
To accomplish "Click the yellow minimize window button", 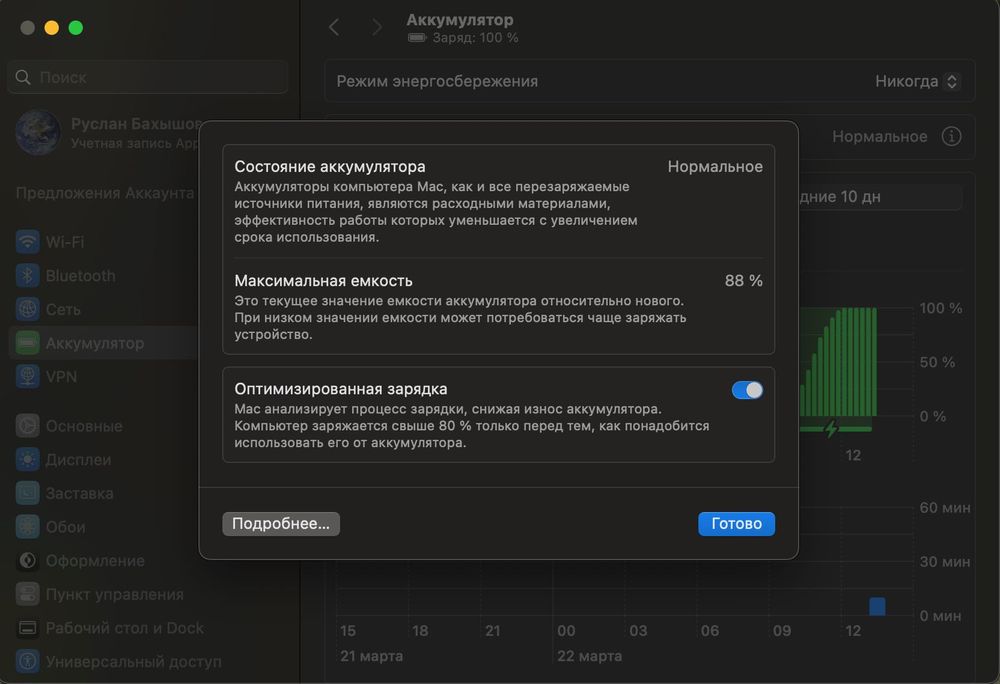I will [52, 27].
